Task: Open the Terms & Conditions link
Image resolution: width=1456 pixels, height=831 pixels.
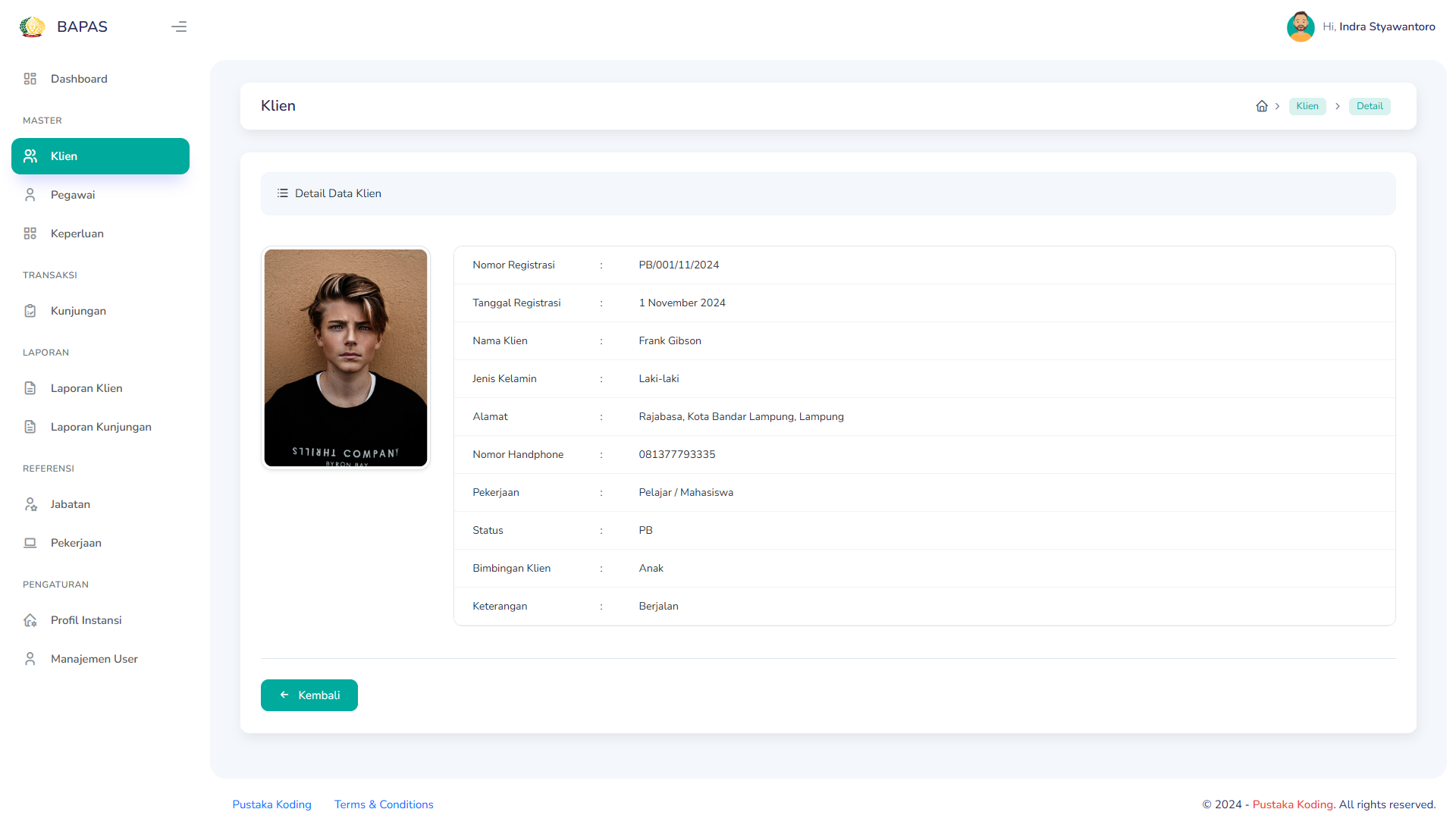Action: [x=384, y=804]
